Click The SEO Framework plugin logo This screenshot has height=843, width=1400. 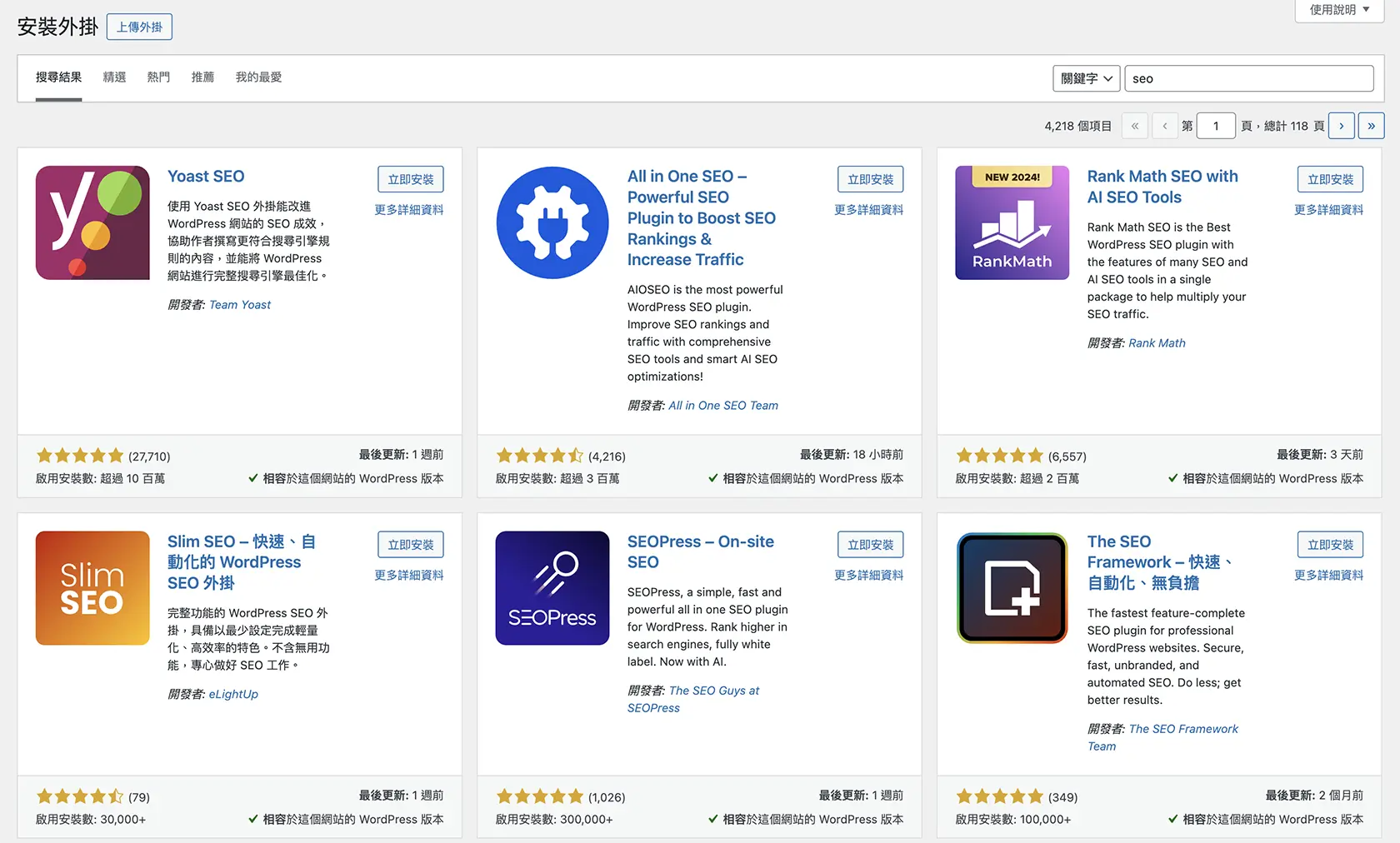pyautogui.click(x=1012, y=588)
